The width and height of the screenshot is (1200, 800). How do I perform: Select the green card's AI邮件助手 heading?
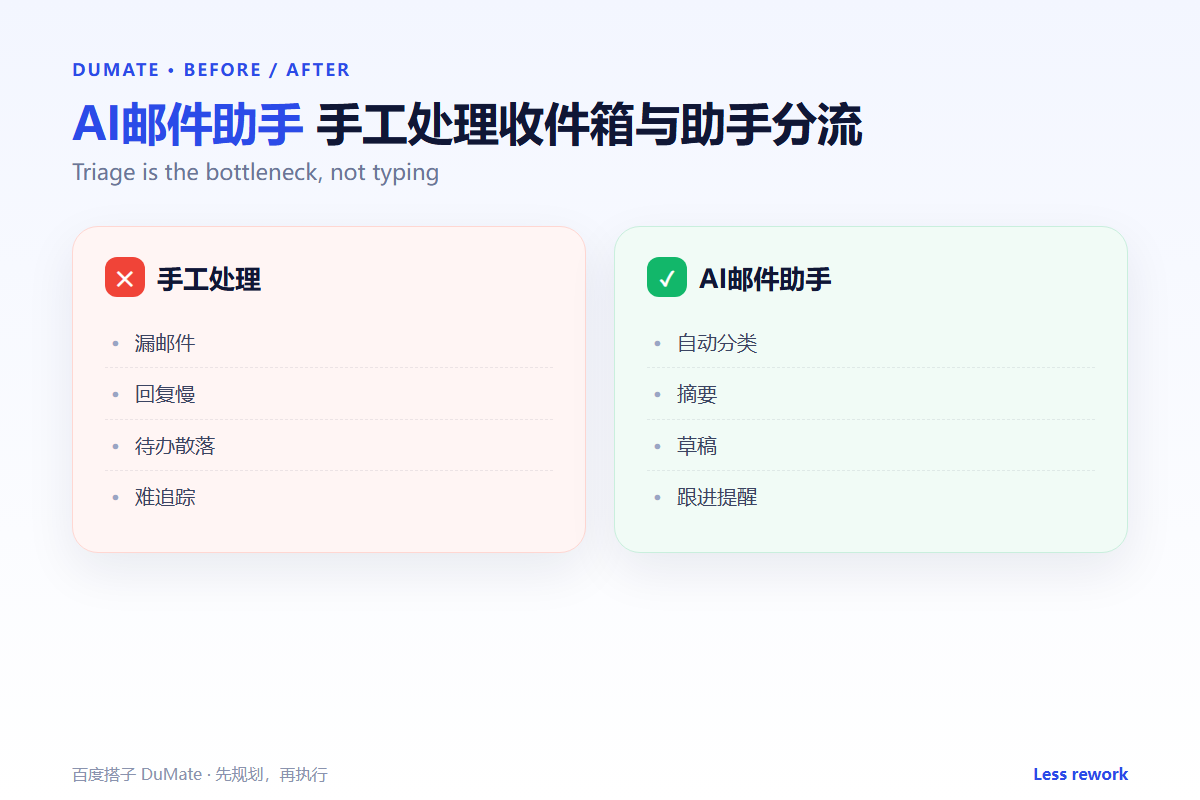click(765, 279)
